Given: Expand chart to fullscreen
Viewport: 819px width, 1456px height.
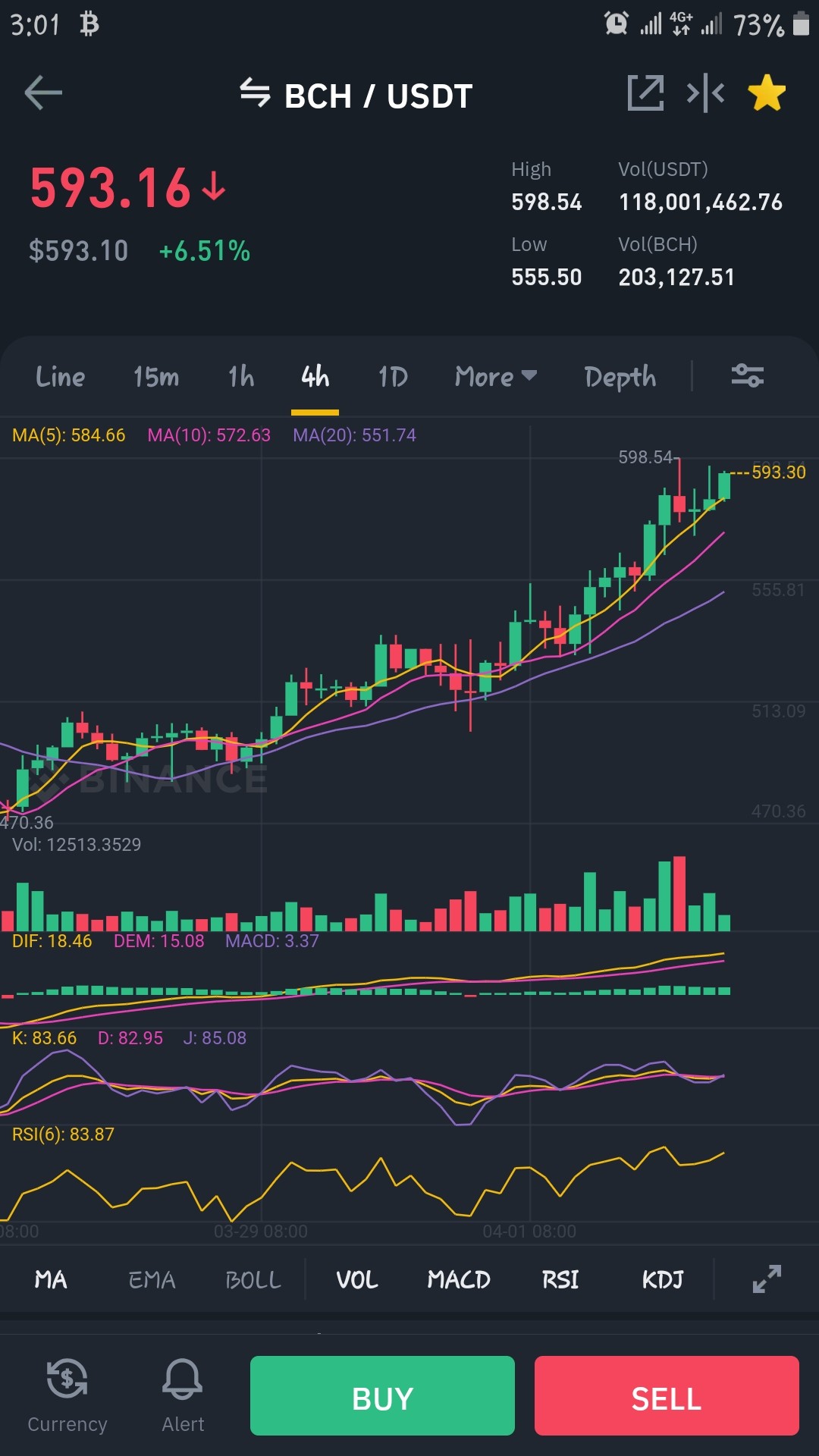Looking at the screenshot, I should click(767, 1279).
